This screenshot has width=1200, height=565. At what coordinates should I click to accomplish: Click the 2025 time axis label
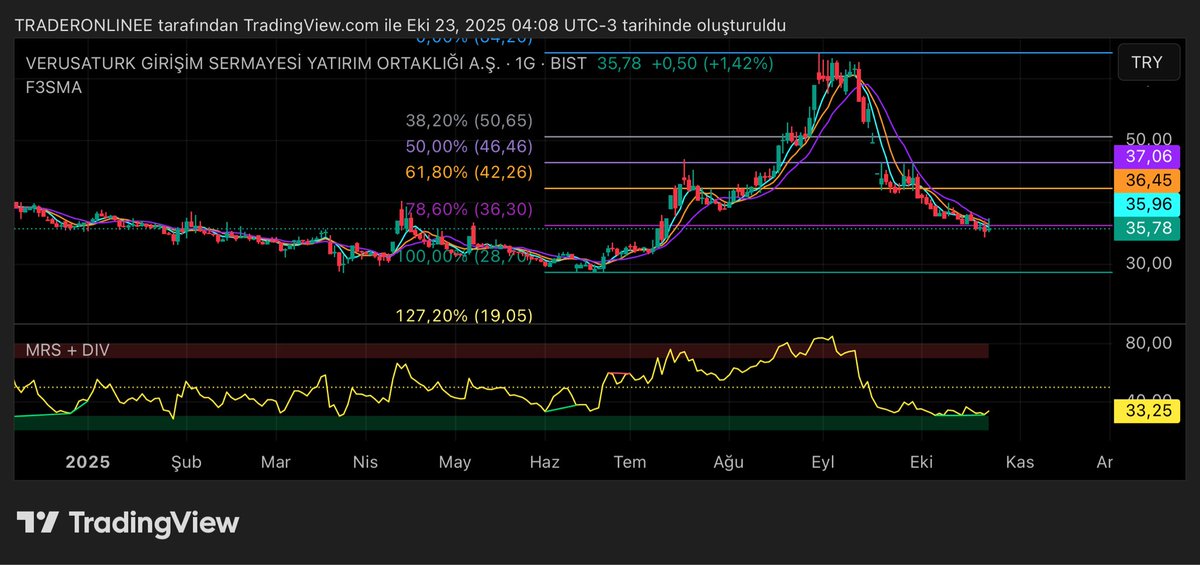point(86,462)
